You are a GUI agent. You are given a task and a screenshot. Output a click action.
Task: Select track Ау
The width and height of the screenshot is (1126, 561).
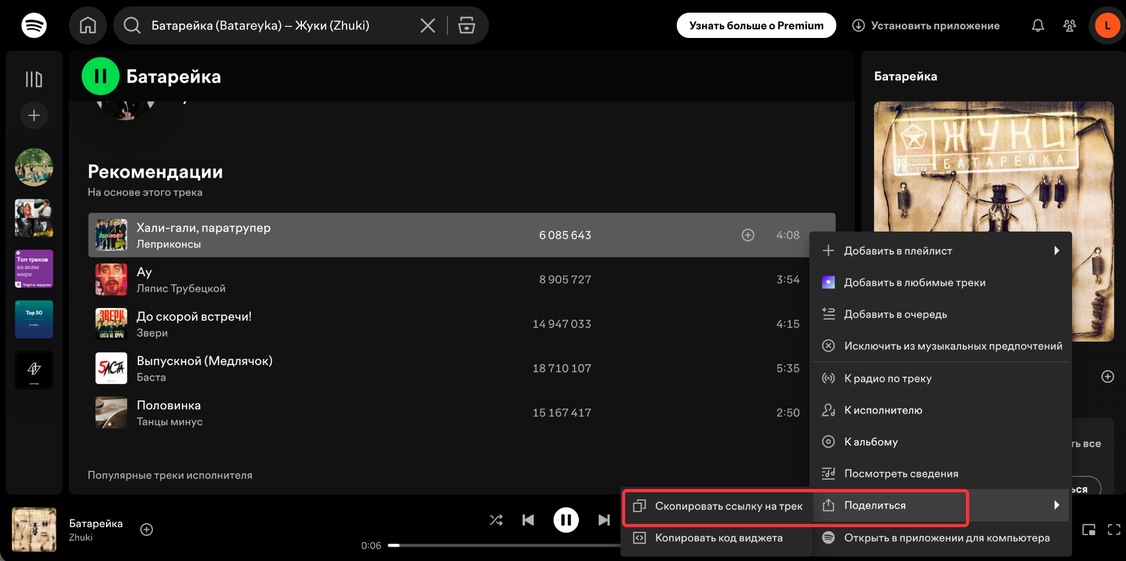pyautogui.click(x=144, y=272)
